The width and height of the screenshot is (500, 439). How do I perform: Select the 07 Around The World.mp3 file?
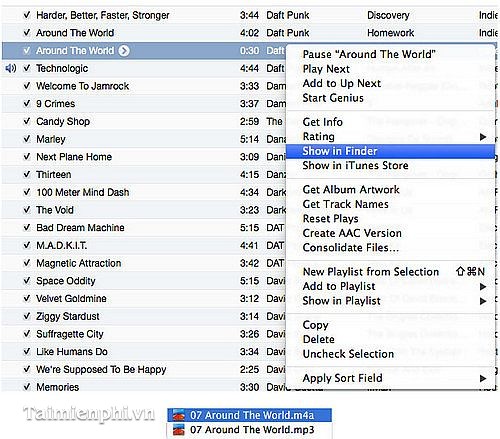[249, 430]
